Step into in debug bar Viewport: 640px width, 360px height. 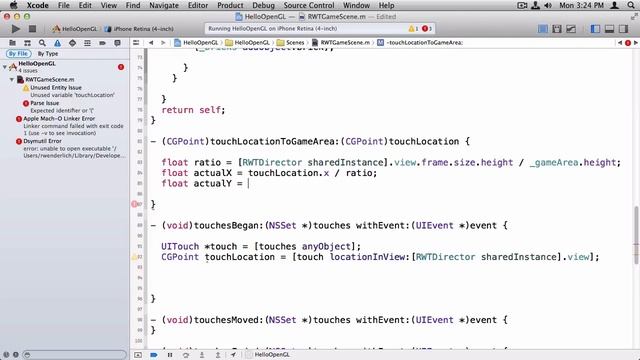click(202, 355)
